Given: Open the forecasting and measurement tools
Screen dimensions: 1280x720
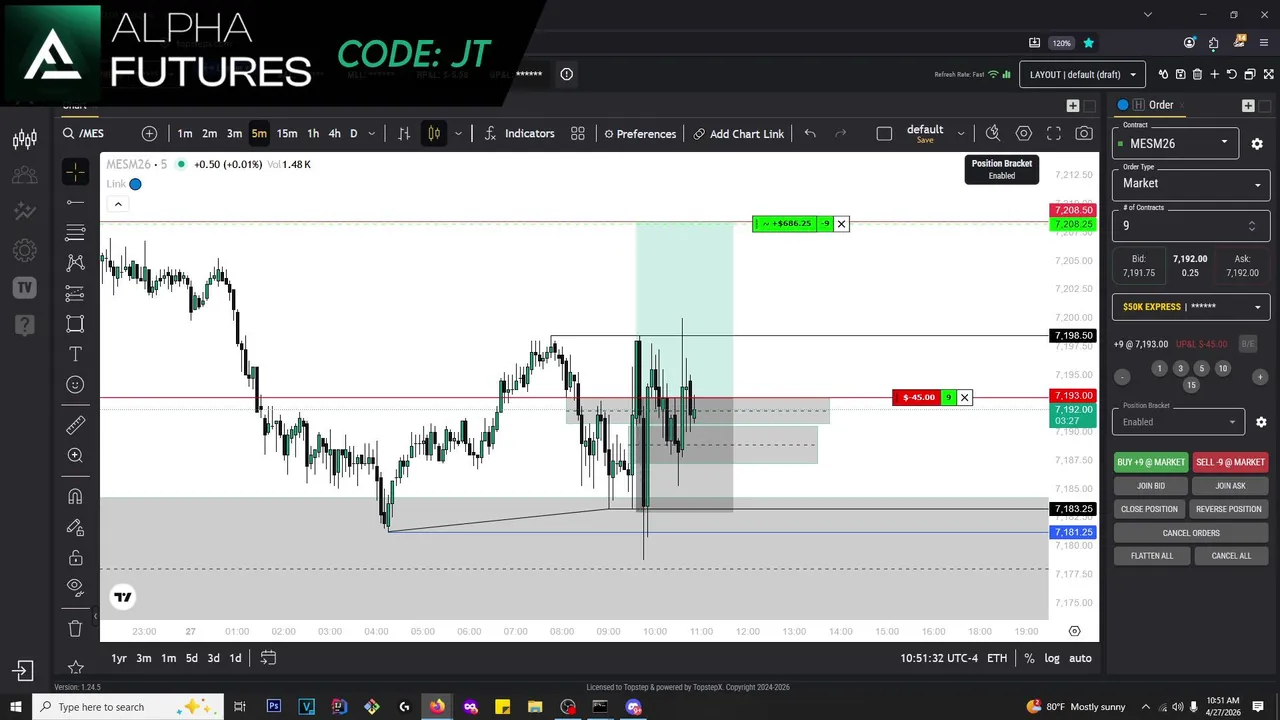Looking at the screenshot, I should (75, 293).
